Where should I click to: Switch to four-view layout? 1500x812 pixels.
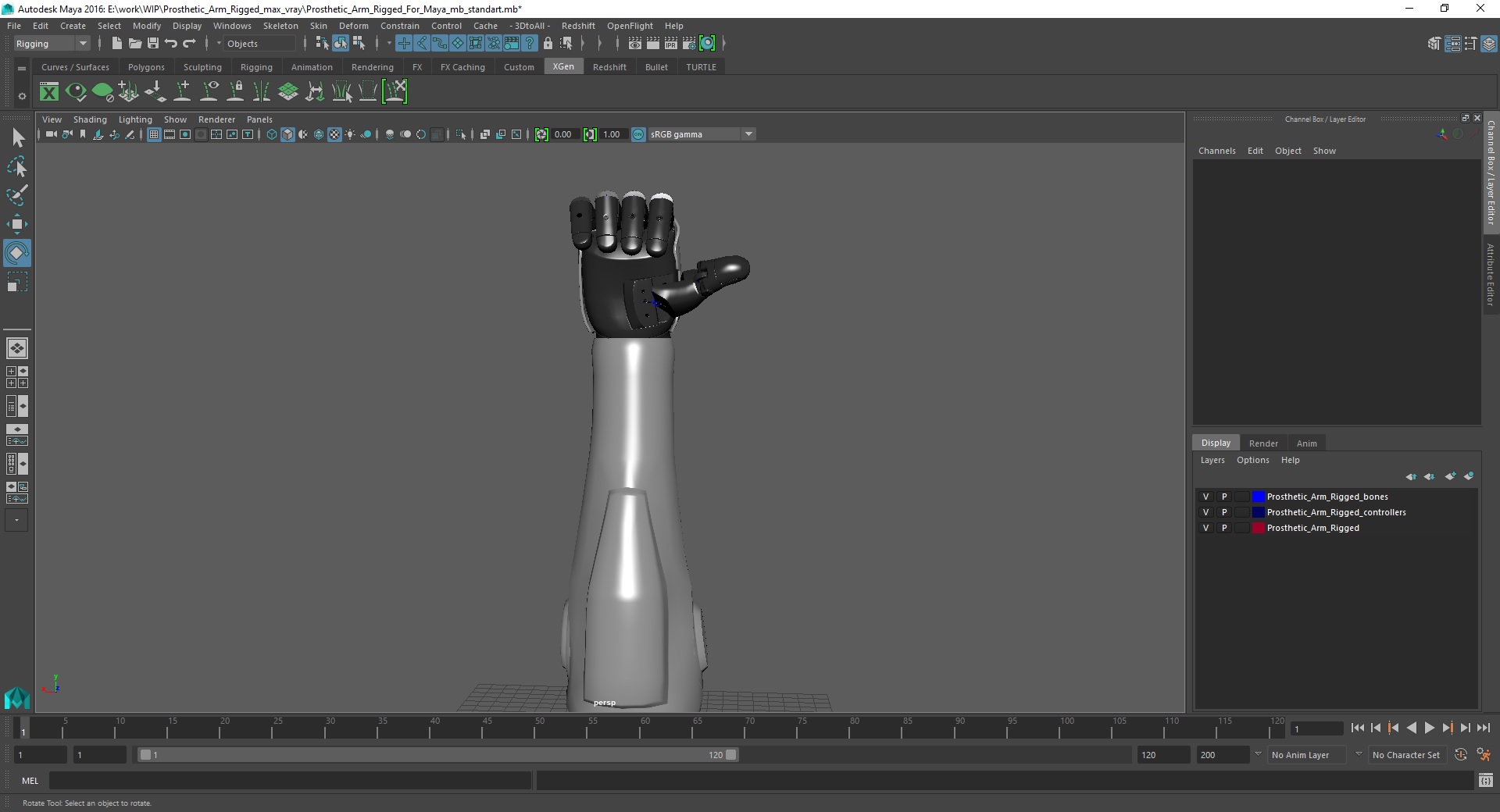(x=17, y=377)
